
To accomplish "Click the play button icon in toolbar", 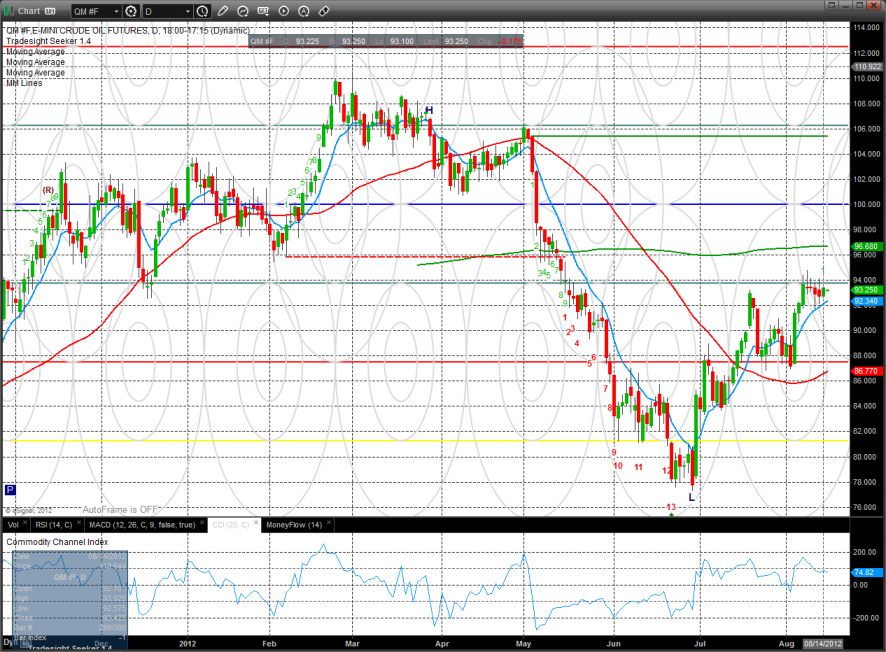I will click(283, 11).
